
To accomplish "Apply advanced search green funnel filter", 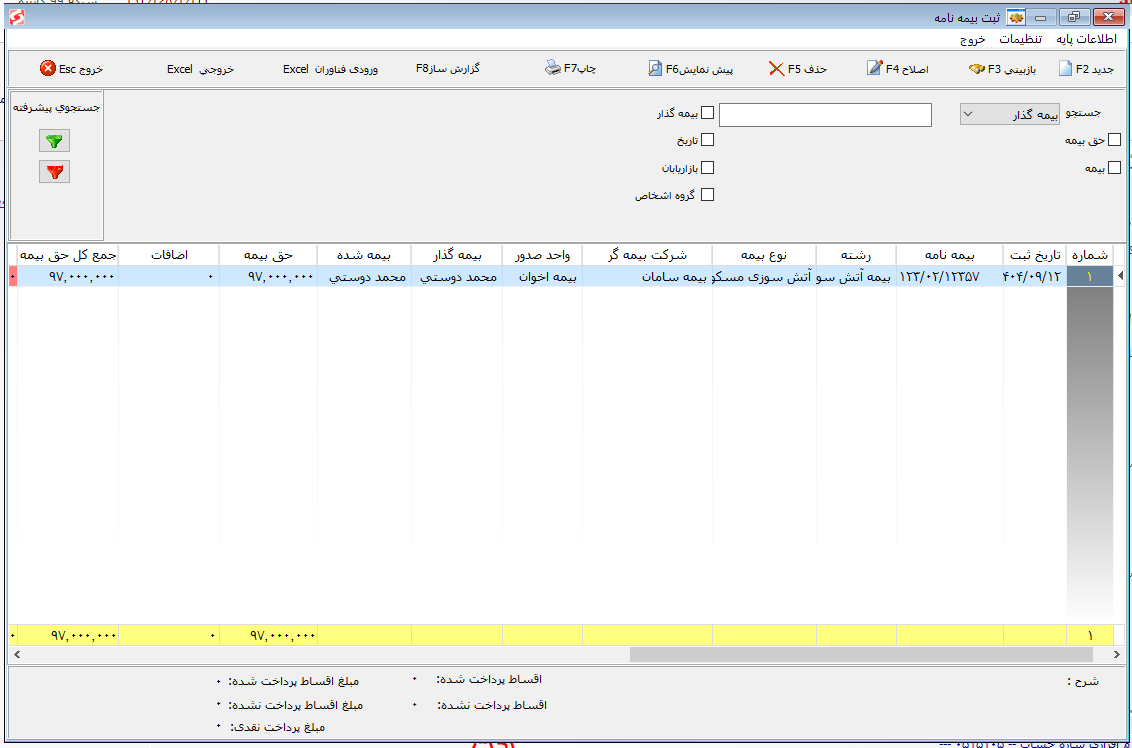I will click(x=55, y=142).
